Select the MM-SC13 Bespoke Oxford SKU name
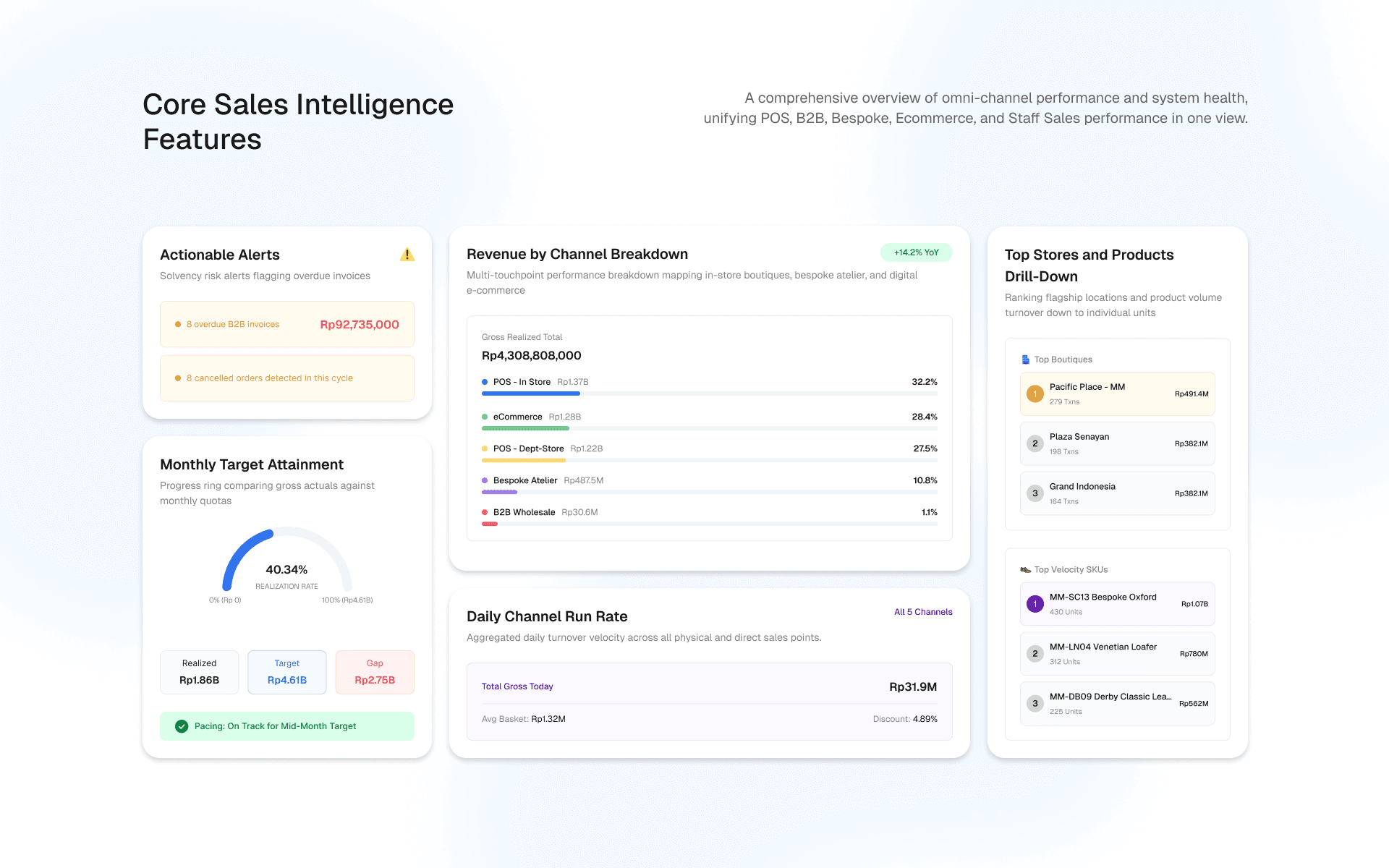Viewport: 1389px width, 868px height. [1103, 597]
